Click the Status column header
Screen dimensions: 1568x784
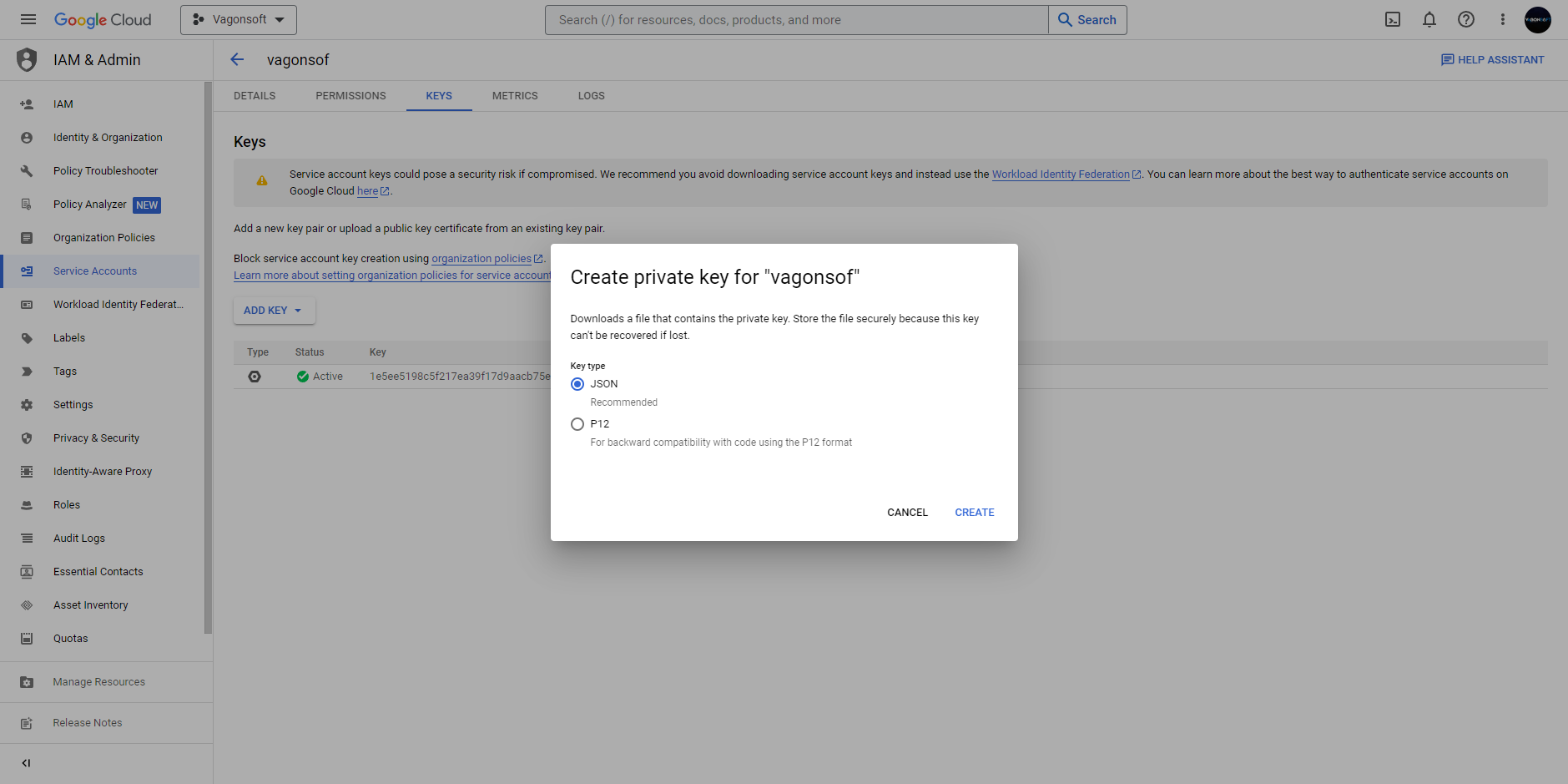pos(310,352)
